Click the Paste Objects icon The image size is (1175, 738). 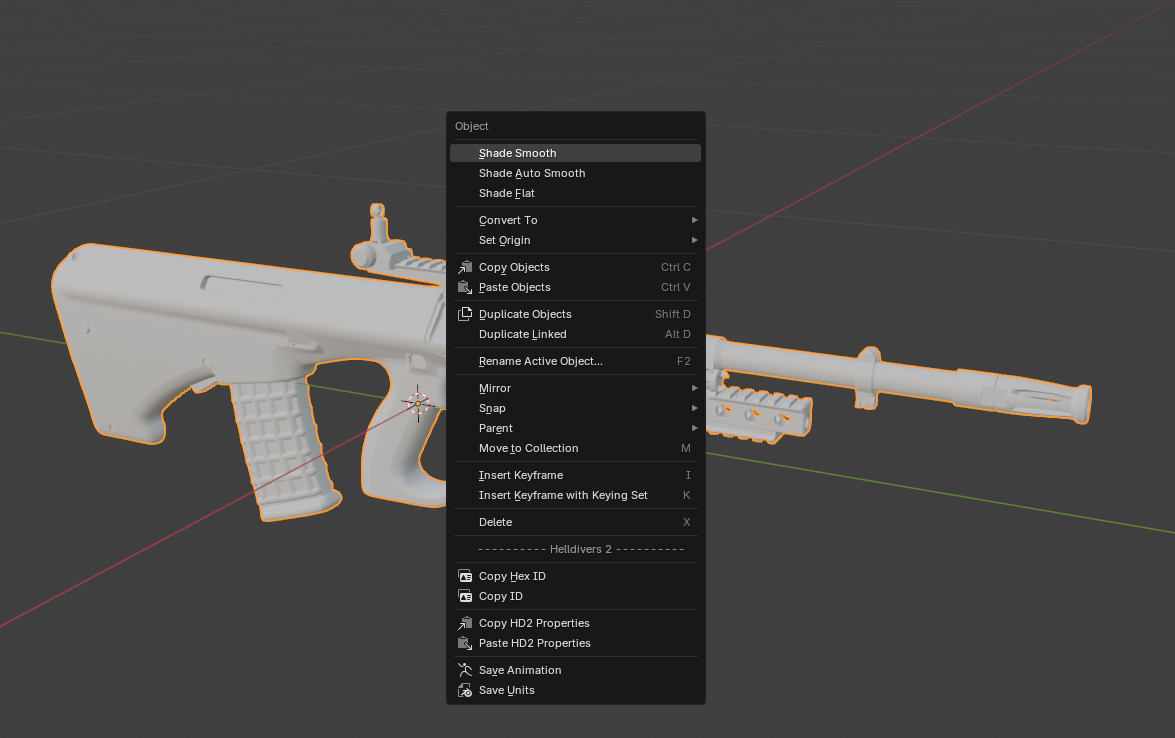coord(464,287)
